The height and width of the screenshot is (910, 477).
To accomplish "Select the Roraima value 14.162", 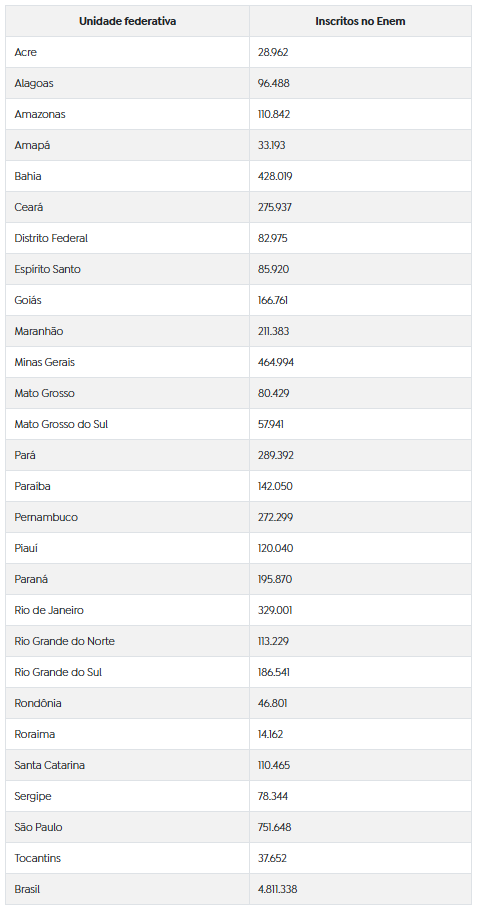I will pos(270,734).
